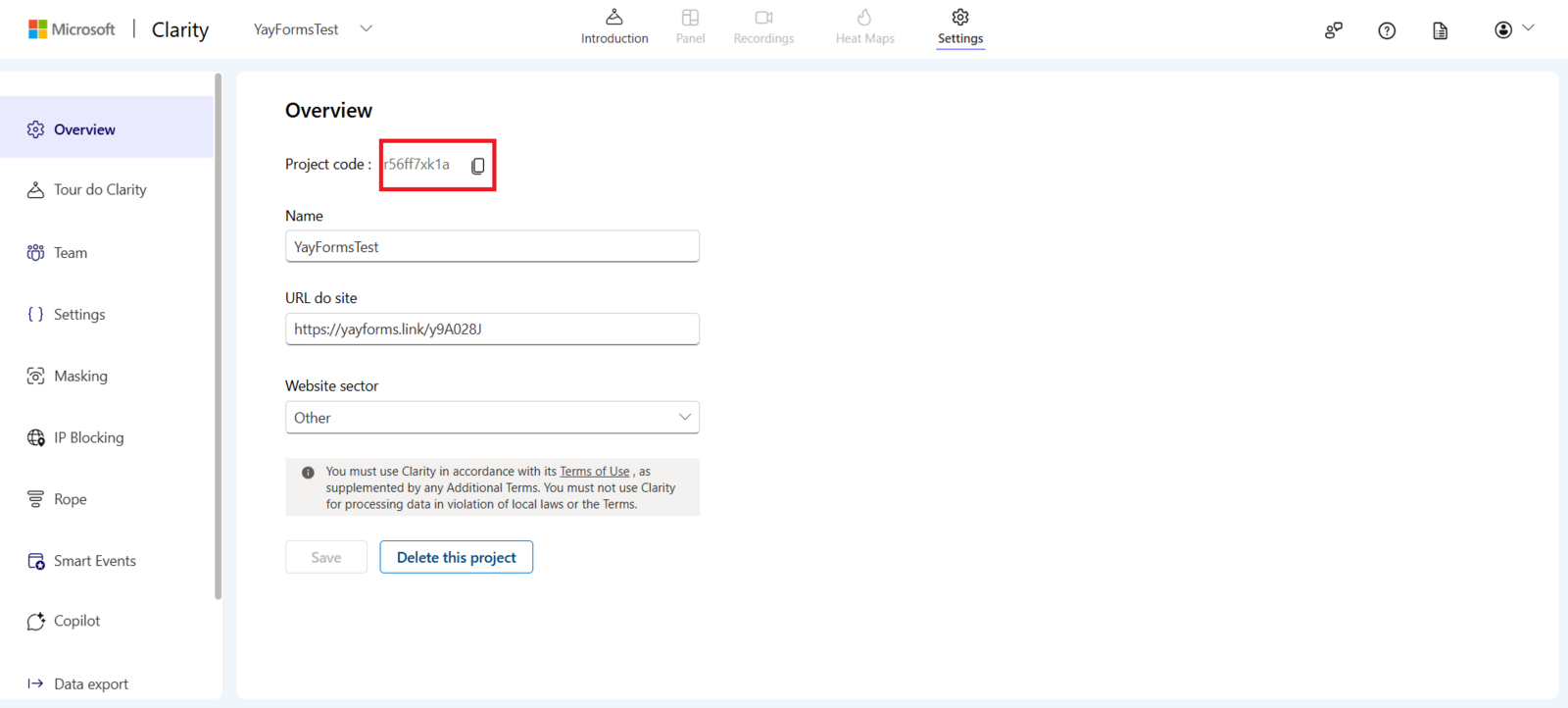Open the Website sector dropdown

tap(492, 418)
